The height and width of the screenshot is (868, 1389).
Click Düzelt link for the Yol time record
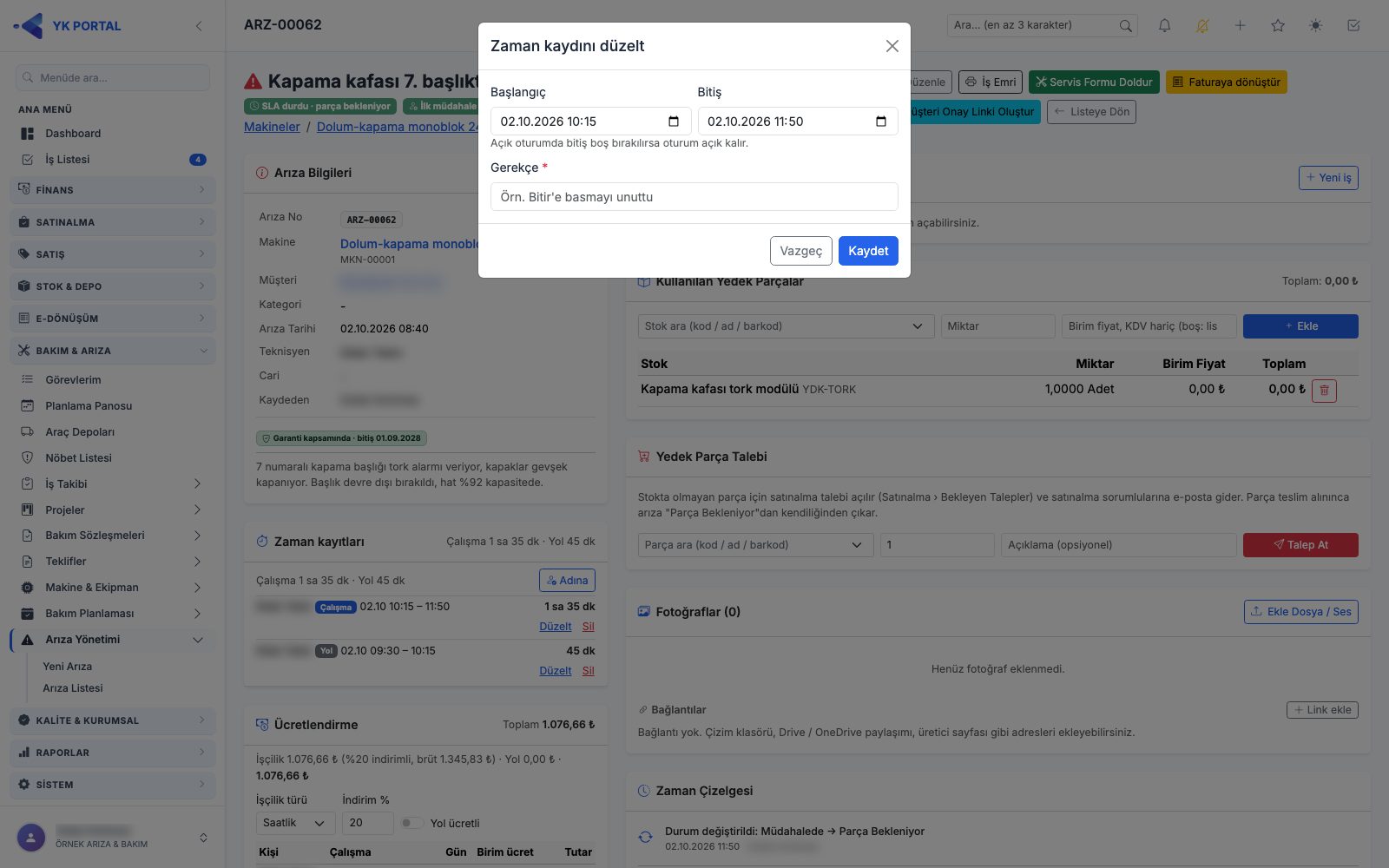pos(556,671)
